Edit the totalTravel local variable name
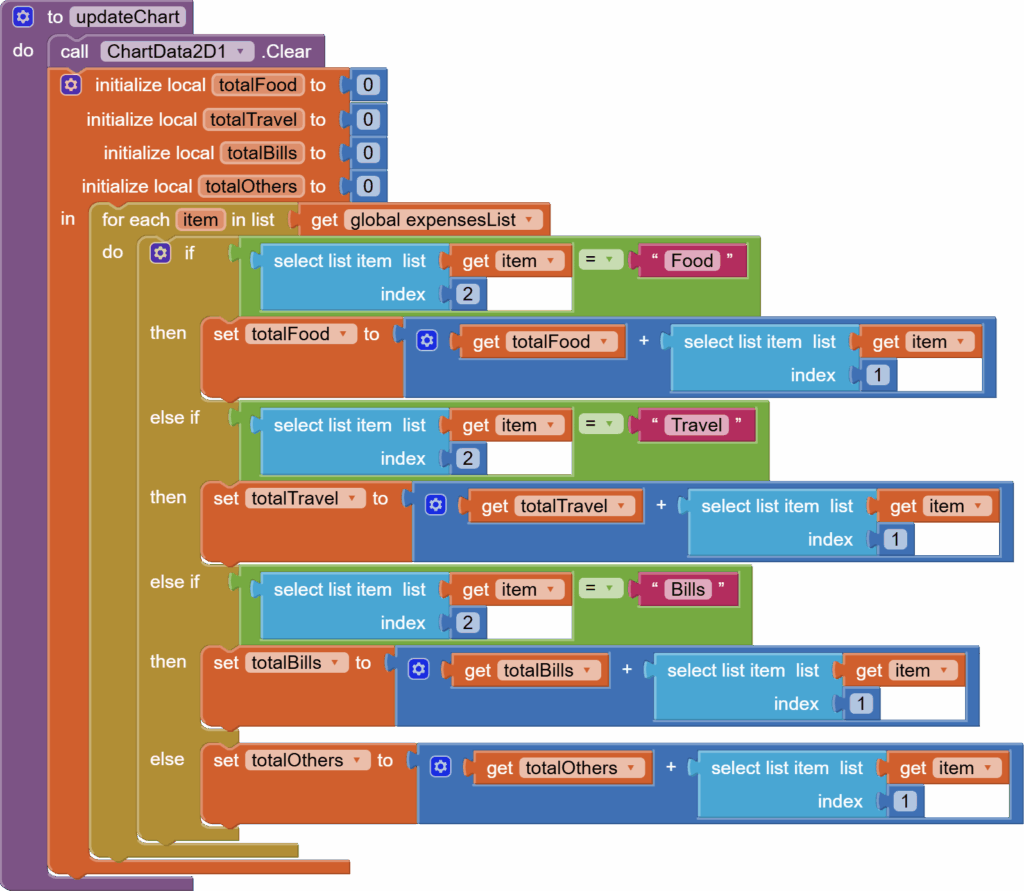The width and height of the screenshot is (1024, 891). click(252, 119)
